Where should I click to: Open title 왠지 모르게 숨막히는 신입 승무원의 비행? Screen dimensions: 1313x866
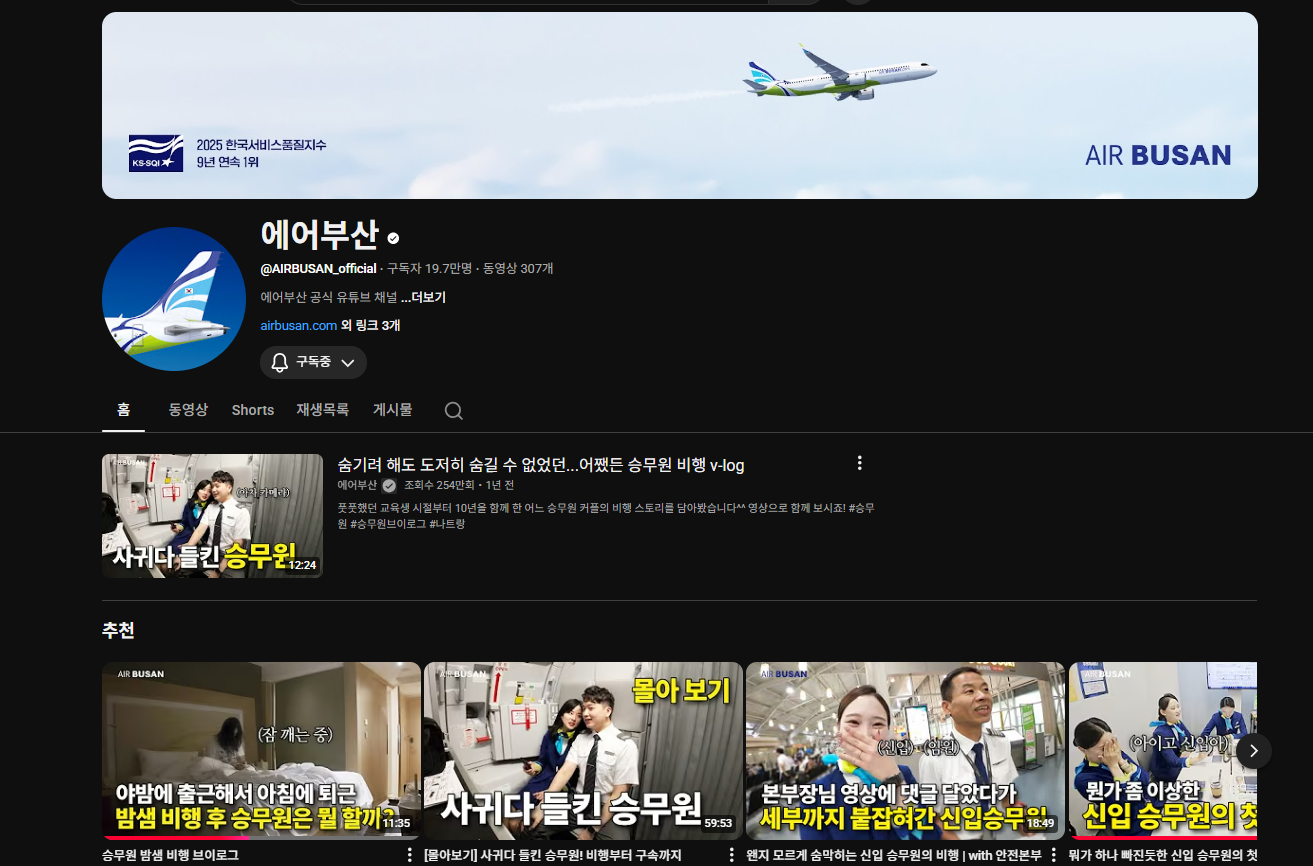click(x=894, y=856)
